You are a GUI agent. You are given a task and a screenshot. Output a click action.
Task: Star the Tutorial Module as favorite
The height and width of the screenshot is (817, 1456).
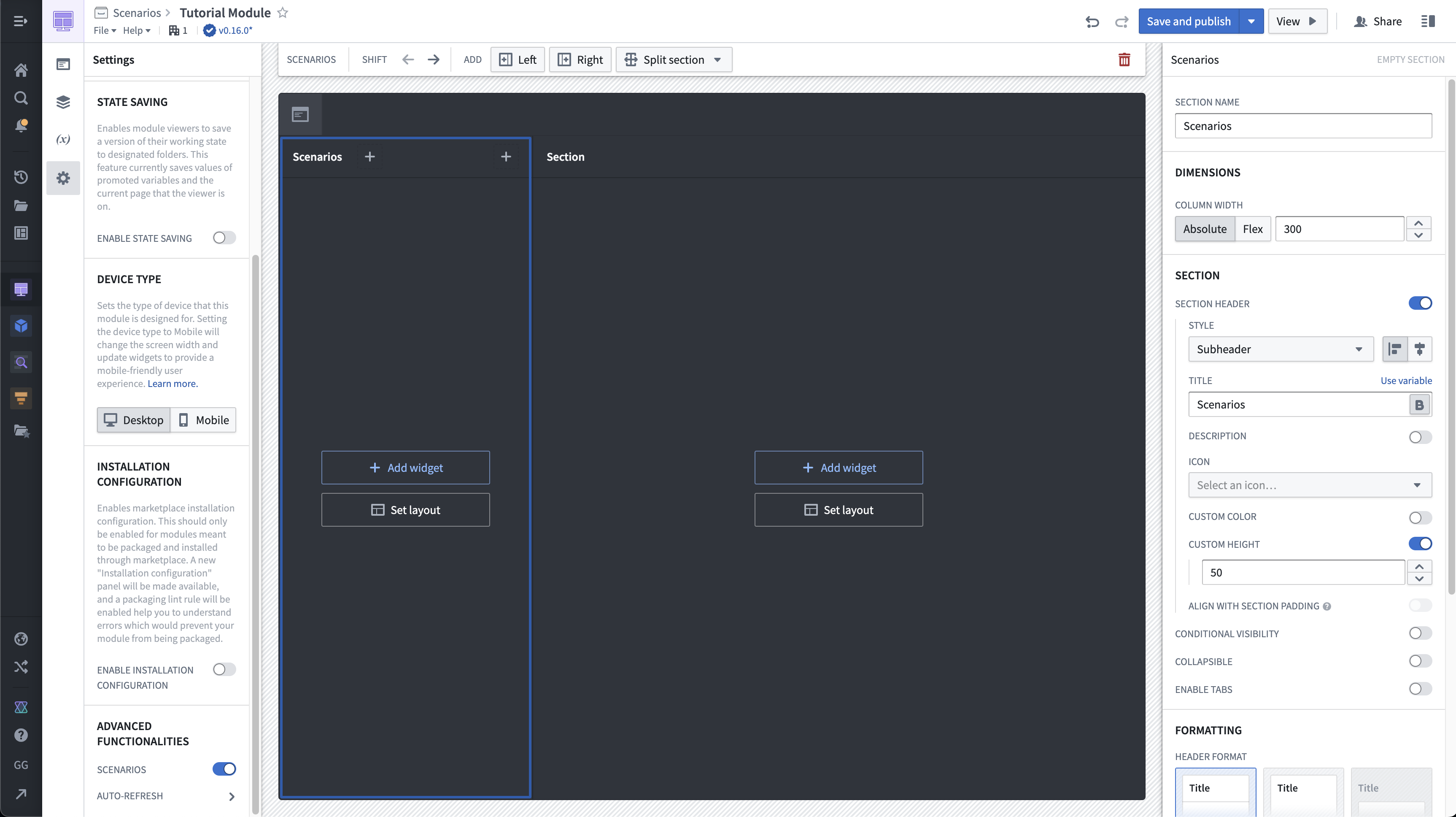283,12
